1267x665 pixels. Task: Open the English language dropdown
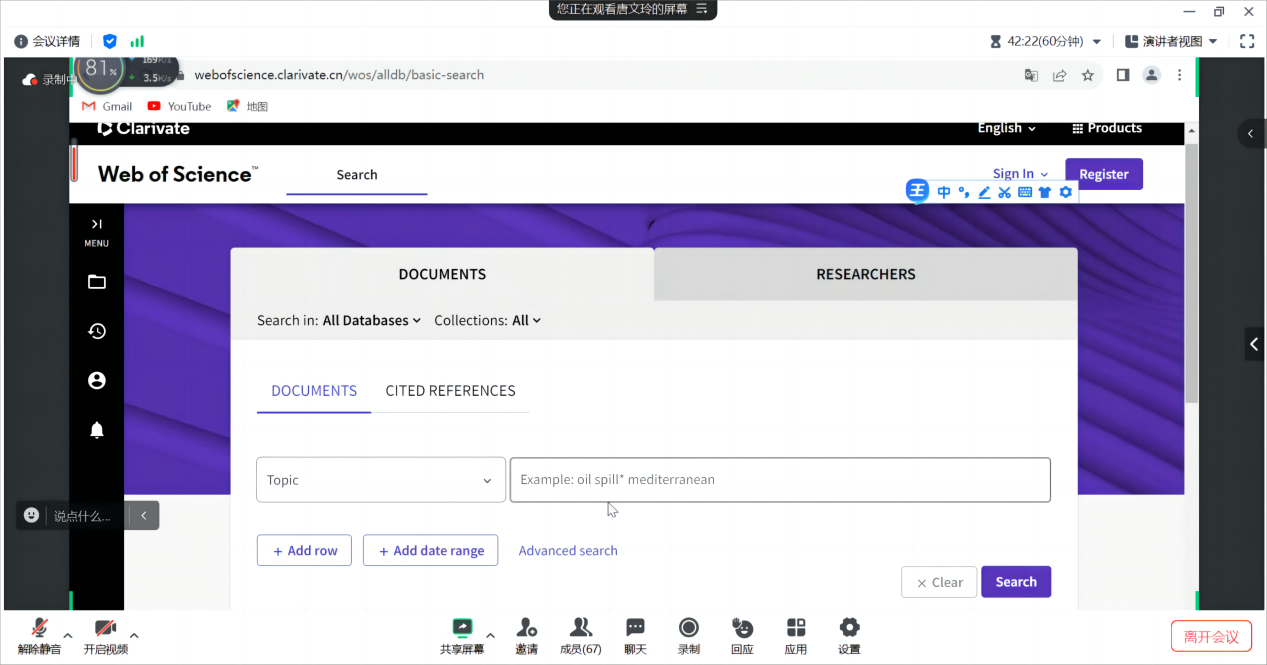(1006, 128)
